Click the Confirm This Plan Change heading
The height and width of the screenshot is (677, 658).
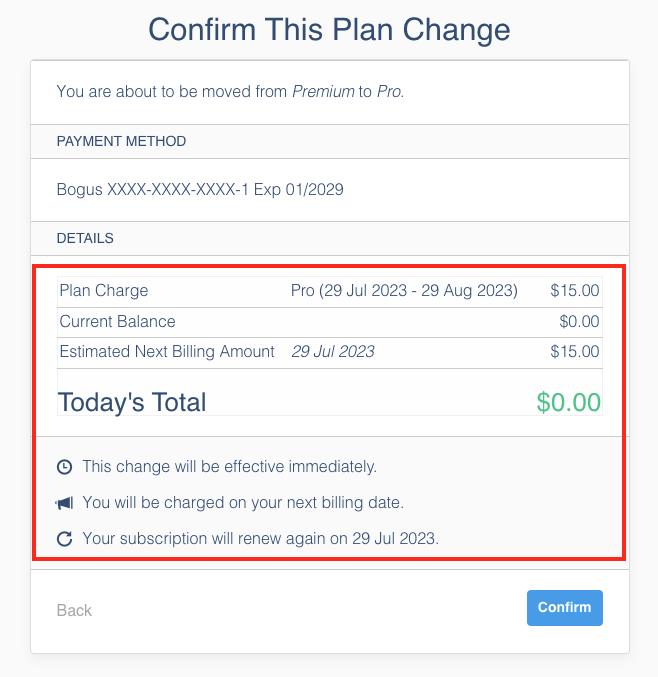pos(329,29)
